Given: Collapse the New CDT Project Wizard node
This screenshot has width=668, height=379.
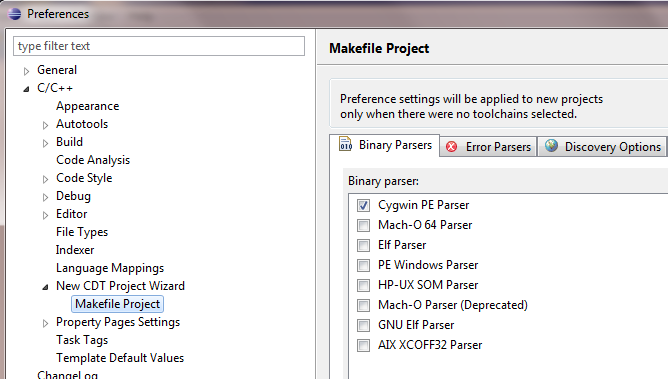Looking at the screenshot, I should 45,287.
